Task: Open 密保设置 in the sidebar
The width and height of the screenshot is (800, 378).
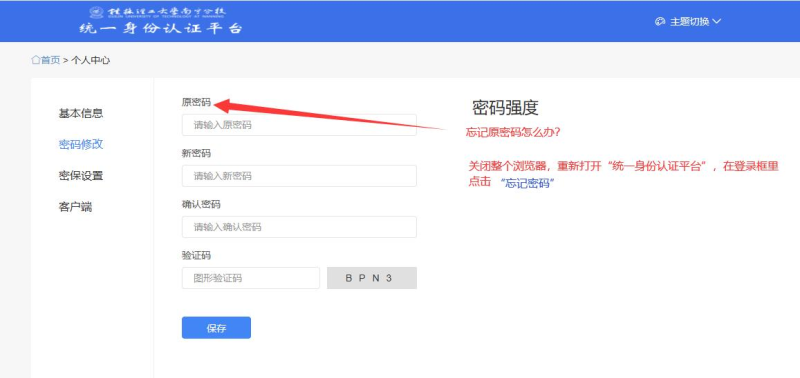Action: 81,176
